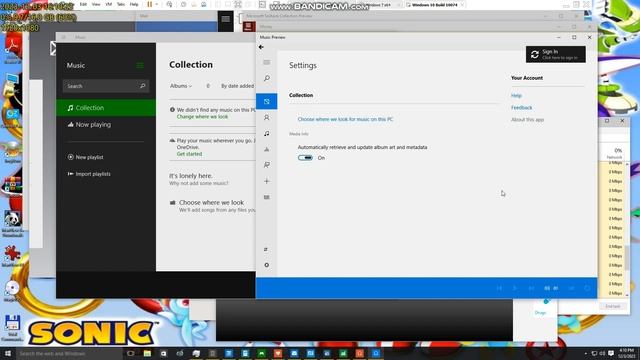Click 'Search the web and Windows' taskbar box
This screenshot has width=640, height=360.
pos(69,353)
